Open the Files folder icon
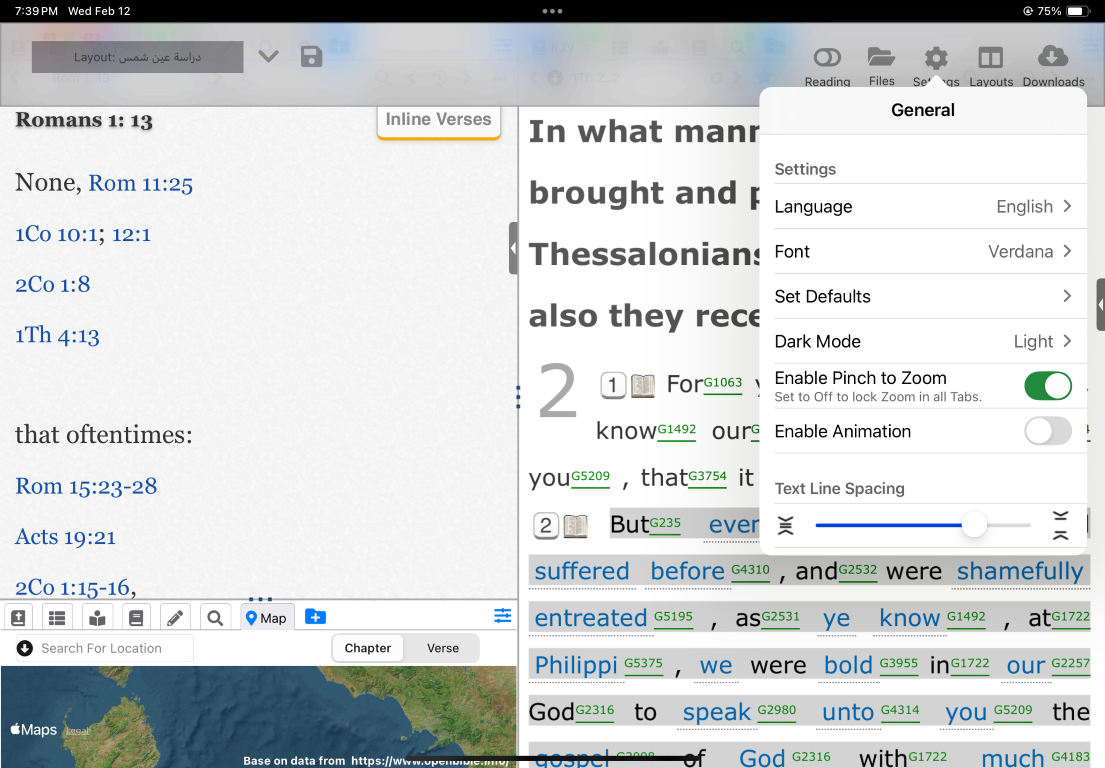This screenshot has width=1105, height=768. [x=881, y=59]
